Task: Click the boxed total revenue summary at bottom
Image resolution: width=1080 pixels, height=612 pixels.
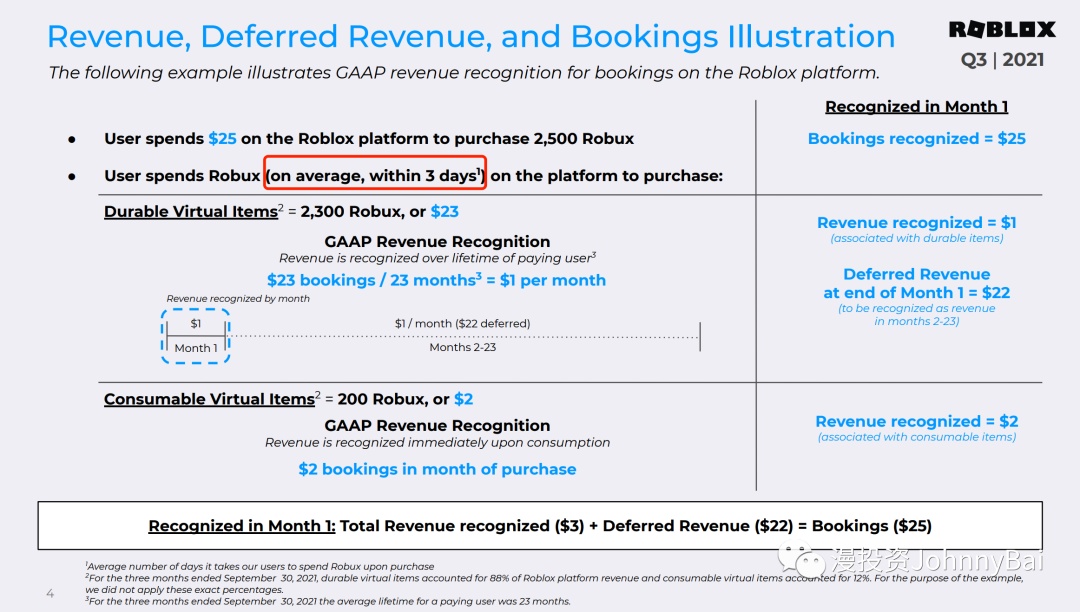Action: pyautogui.click(x=540, y=526)
